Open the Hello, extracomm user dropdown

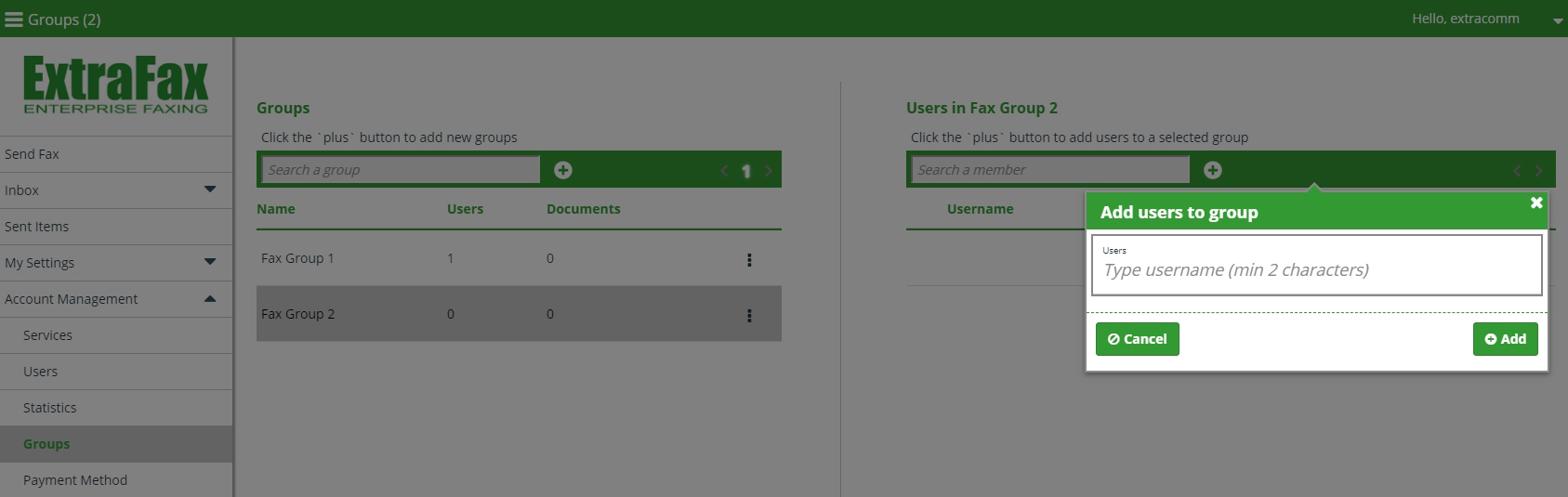coord(1558,20)
